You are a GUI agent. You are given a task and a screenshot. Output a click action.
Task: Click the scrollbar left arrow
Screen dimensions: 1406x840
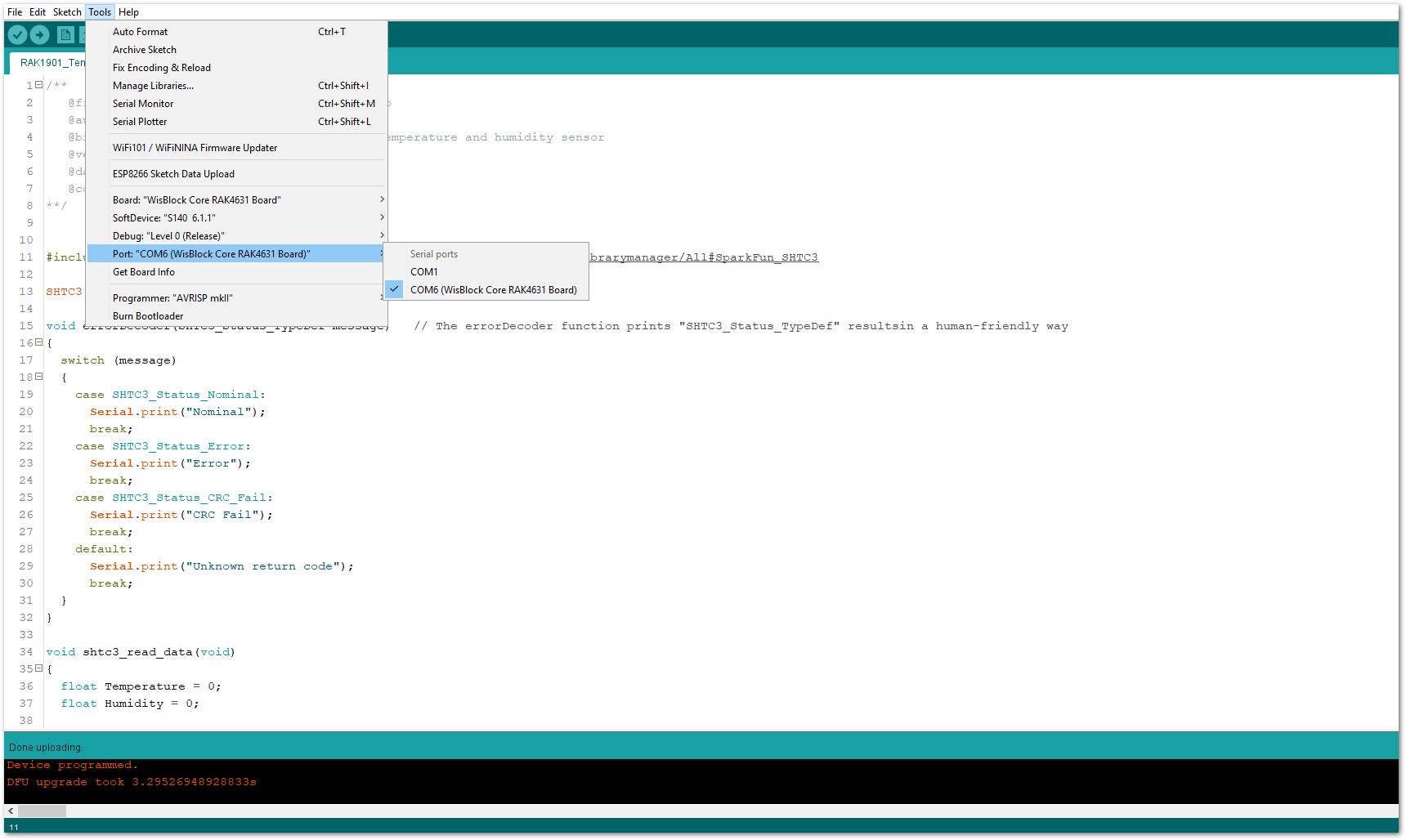click(x=11, y=811)
